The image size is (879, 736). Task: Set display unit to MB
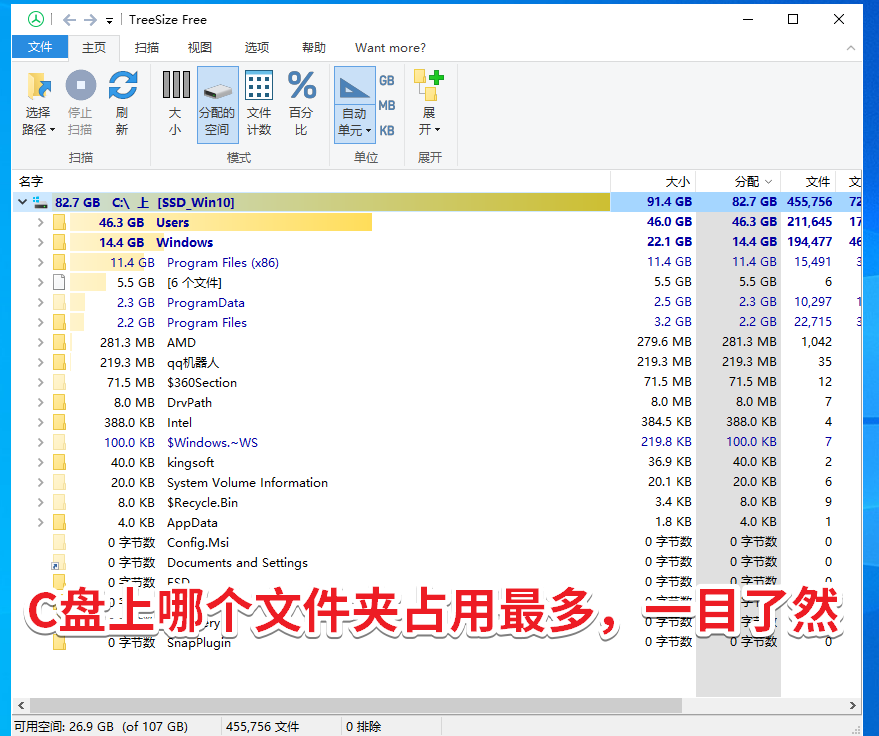(x=387, y=105)
